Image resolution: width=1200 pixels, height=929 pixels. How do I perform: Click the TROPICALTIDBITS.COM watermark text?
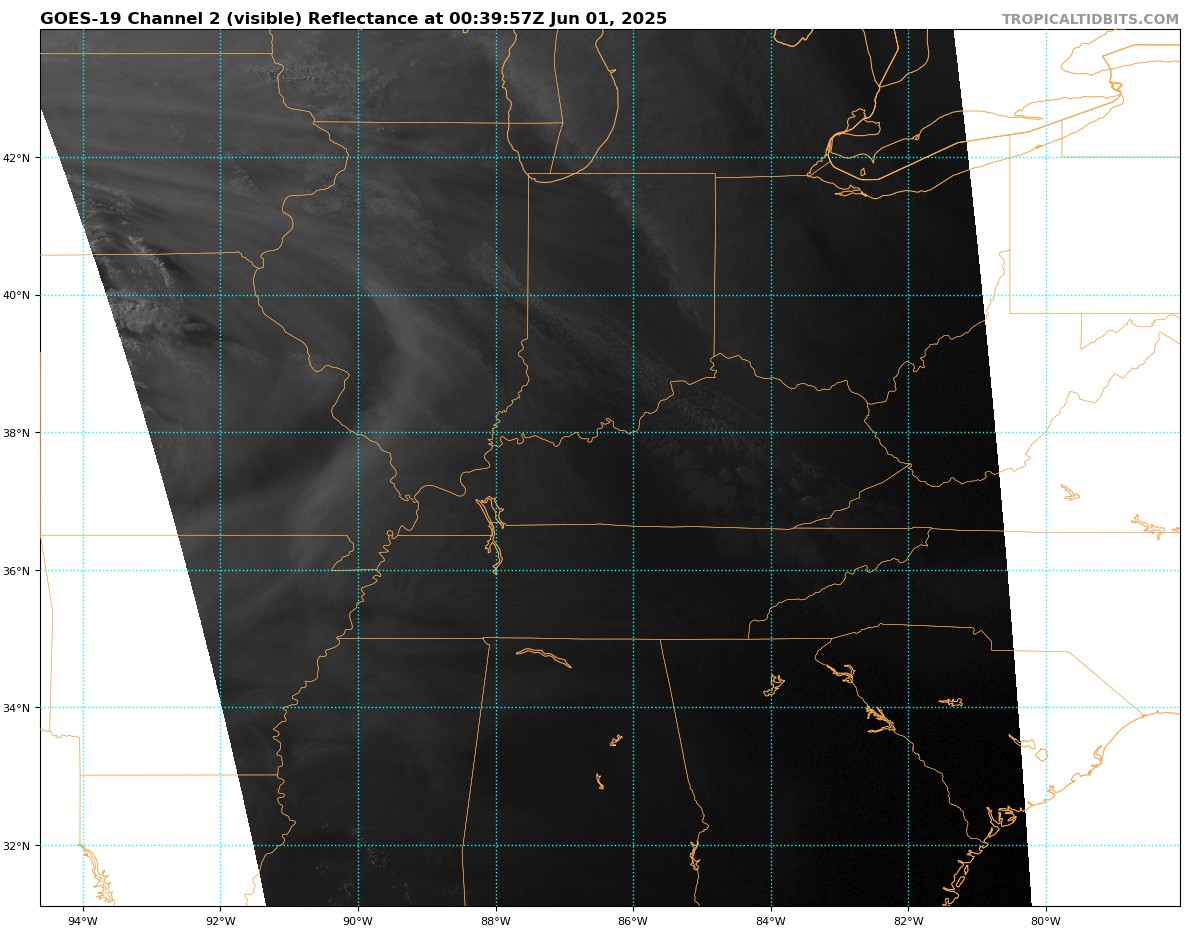tap(1090, 20)
